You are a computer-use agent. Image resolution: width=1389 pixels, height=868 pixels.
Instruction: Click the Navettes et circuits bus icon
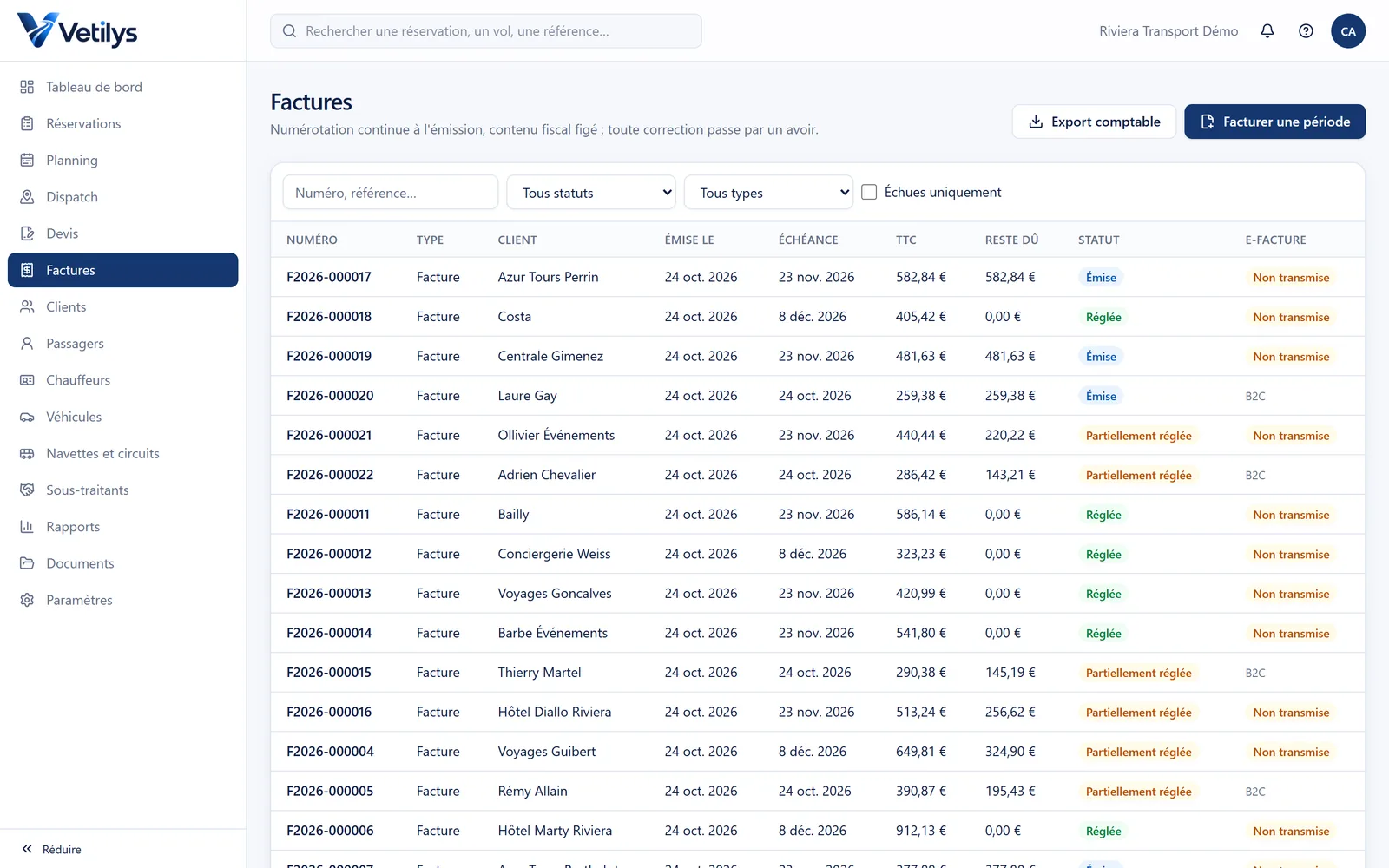27,453
